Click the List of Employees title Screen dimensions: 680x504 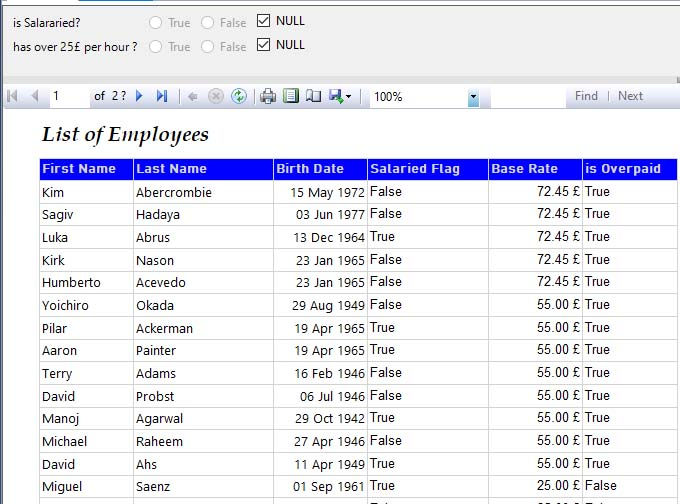[x=125, y=134]
